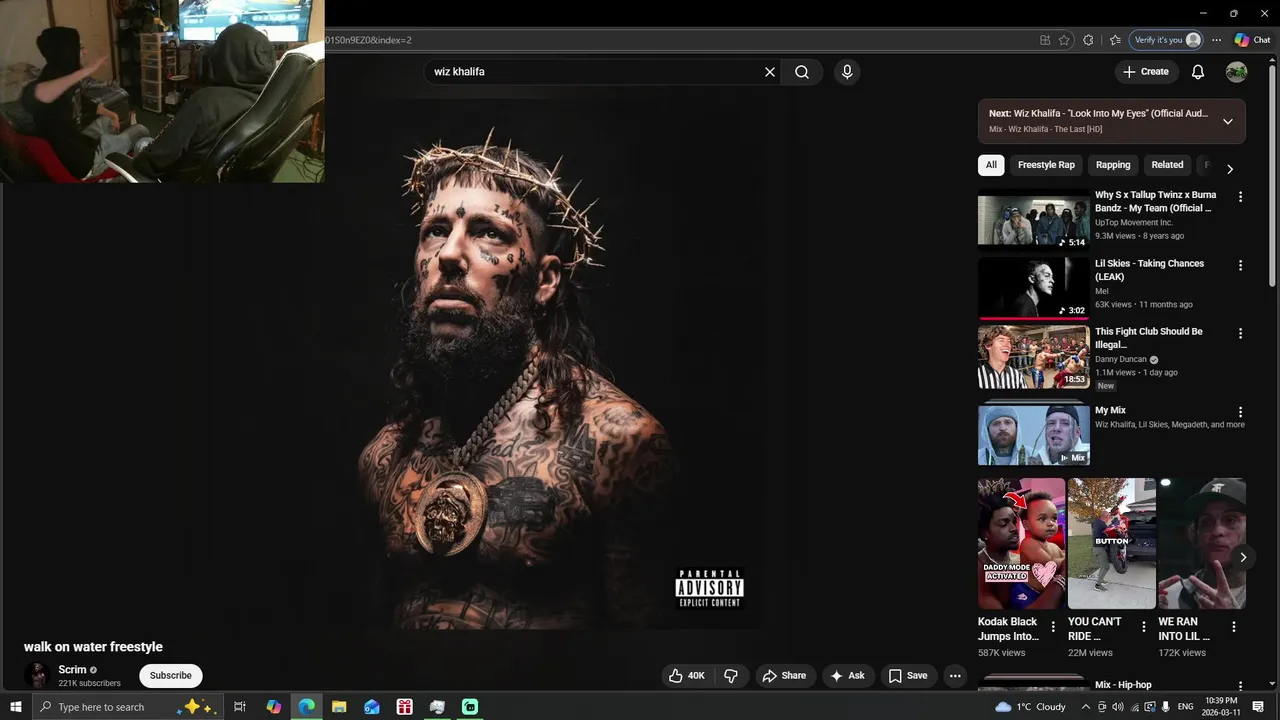Open options for This Fight Club video
The width and height of the screenshot is (1280, 720).
[x=1240, y=333]
